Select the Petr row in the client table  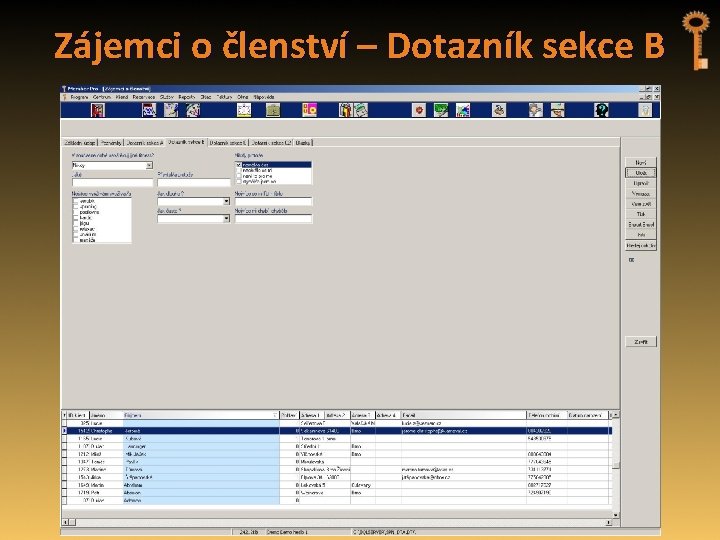click(x=337, y=493)
